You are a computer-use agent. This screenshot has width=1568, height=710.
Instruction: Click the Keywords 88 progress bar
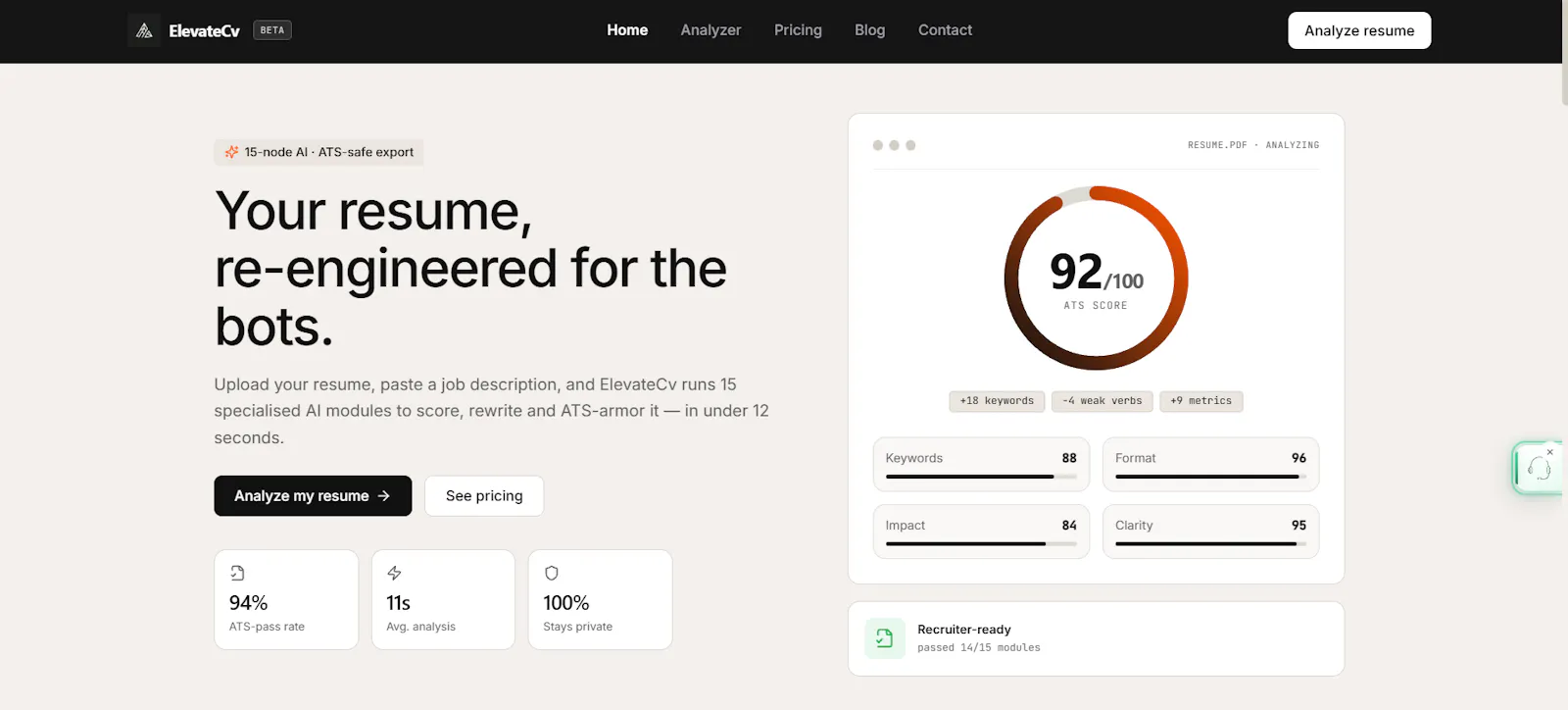click(981, 477)
